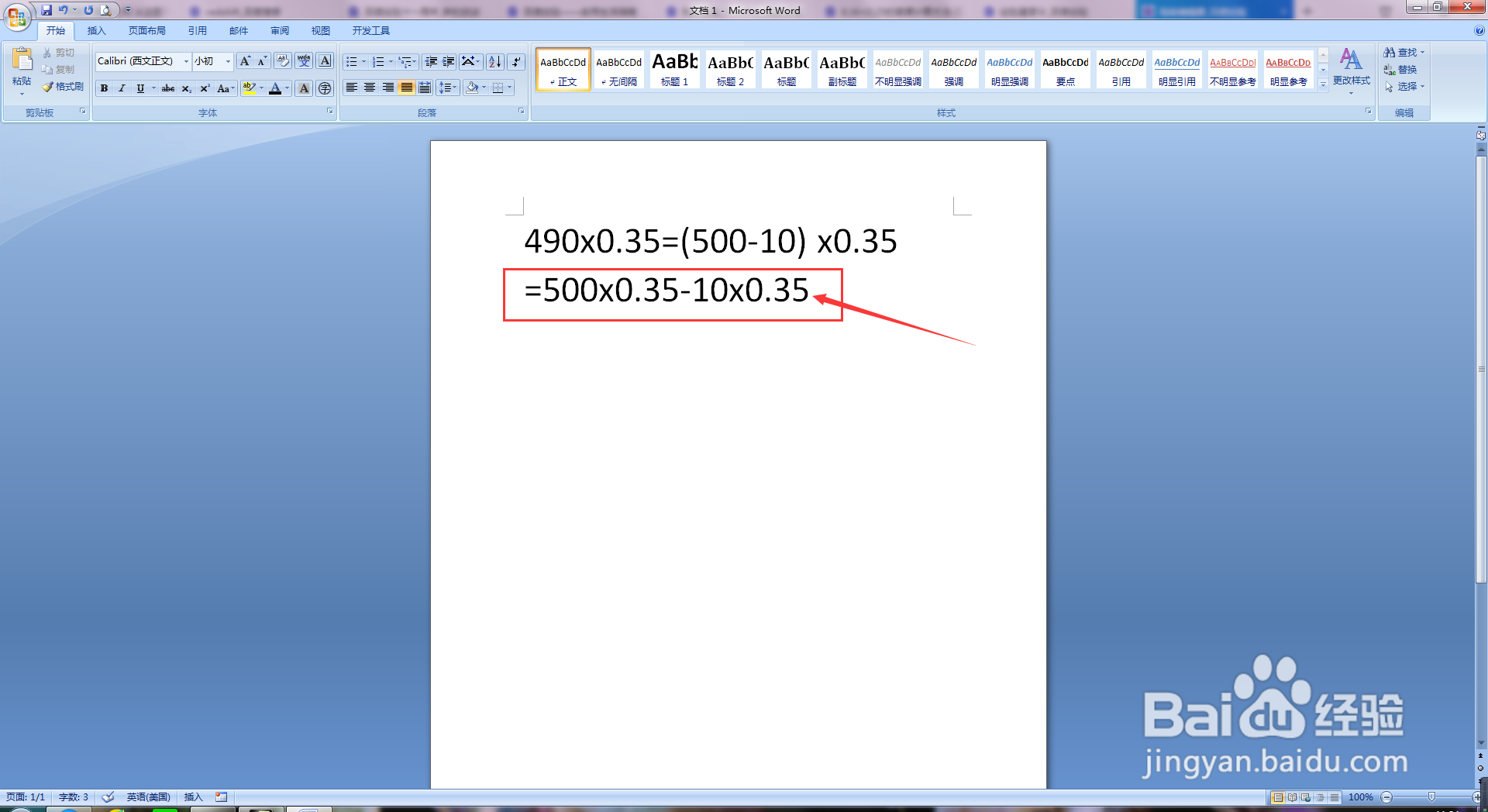
Task: Center align the text
Action: (x=370, y=88)
